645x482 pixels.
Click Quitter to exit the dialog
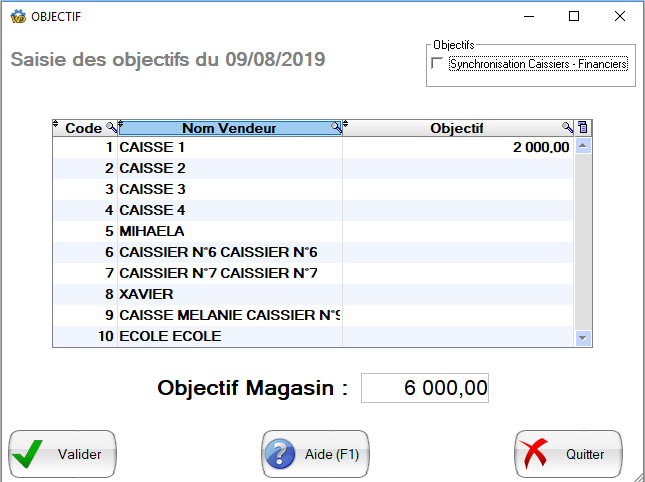(568, 454)
